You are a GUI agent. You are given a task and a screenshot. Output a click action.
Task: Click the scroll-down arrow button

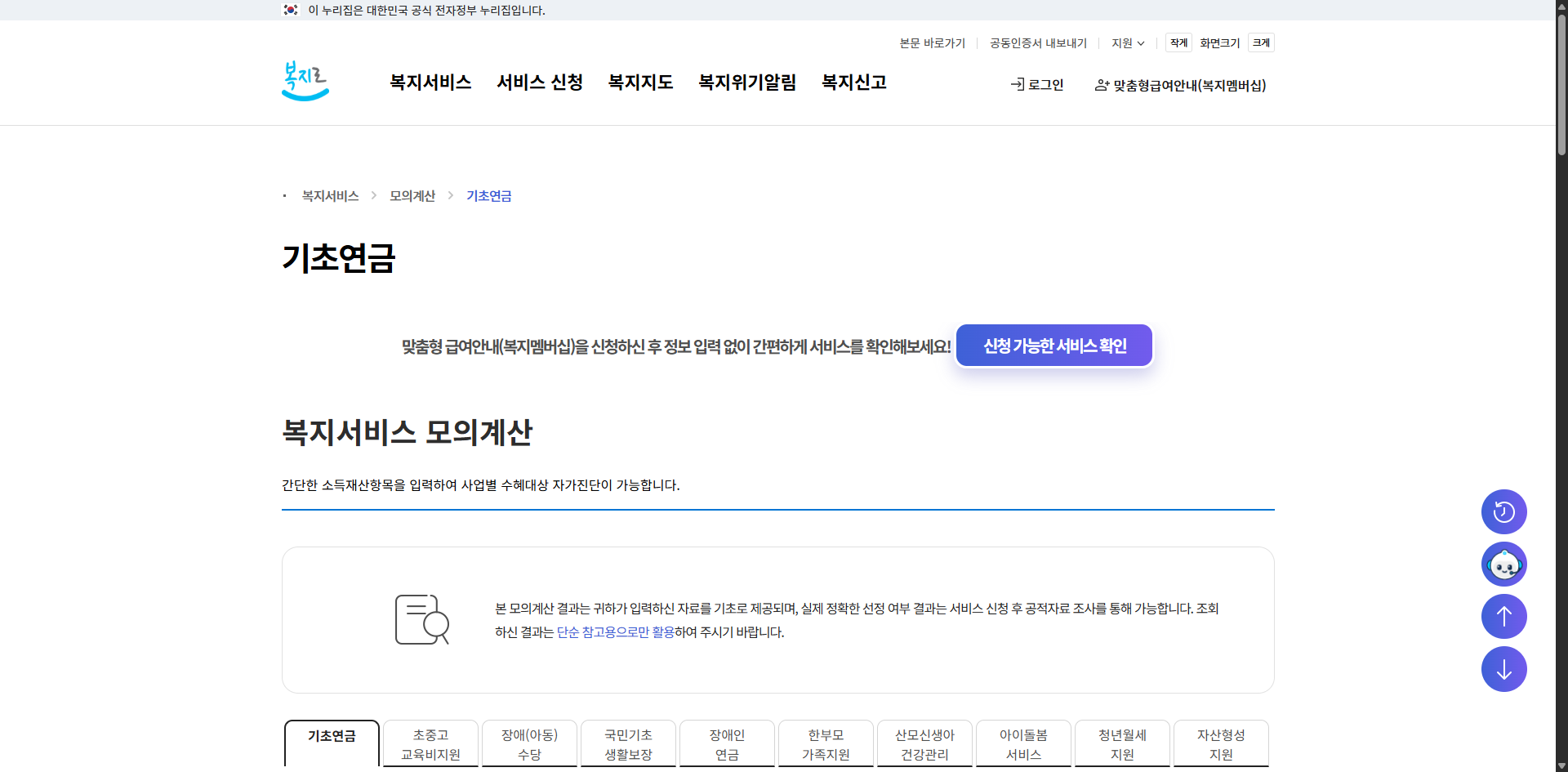click(x=1503, y=669)
